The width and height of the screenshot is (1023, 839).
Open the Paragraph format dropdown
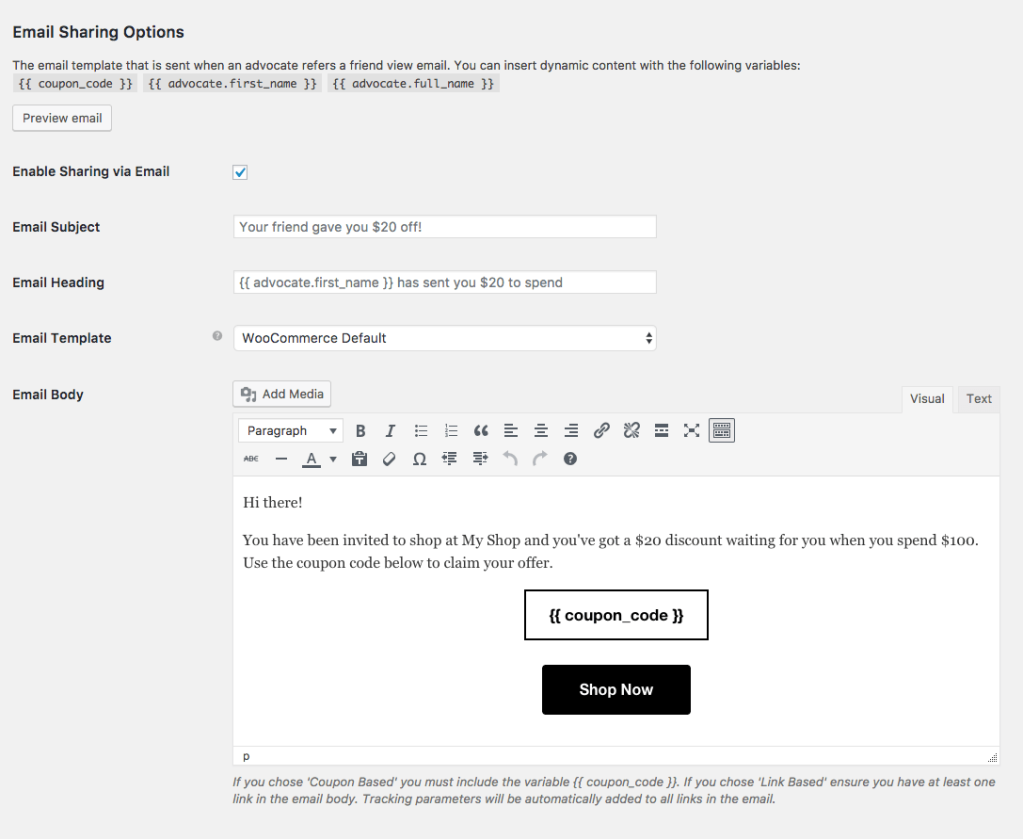tap(290, 431)
